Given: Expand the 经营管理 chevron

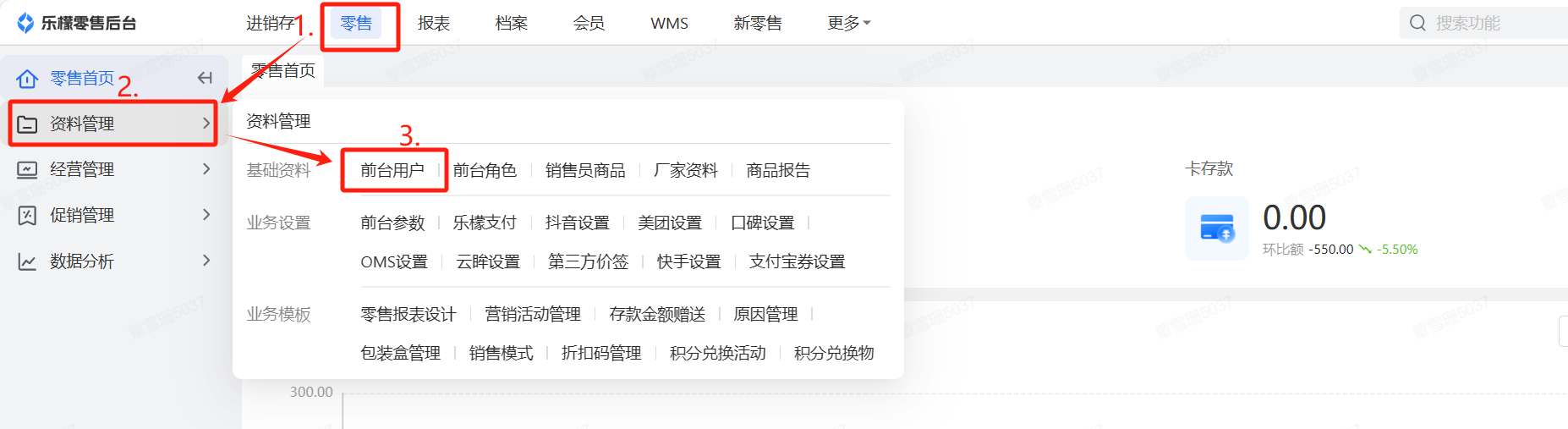Looking at the screenshot, I should pyautogui.click(x=206, y=169).
